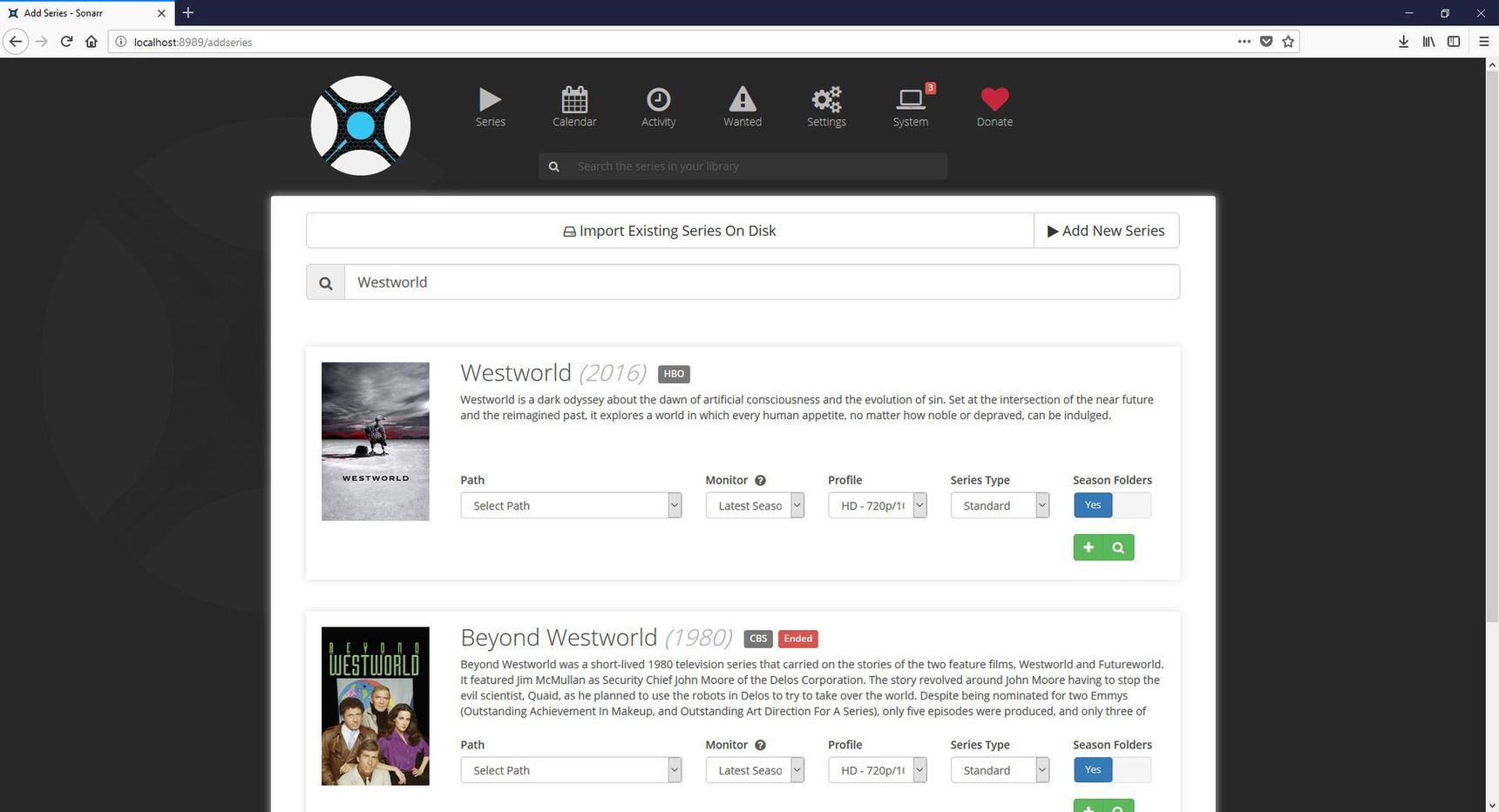Open the Settings gears icon
The image size is (1499, 812).
point(826,99)
